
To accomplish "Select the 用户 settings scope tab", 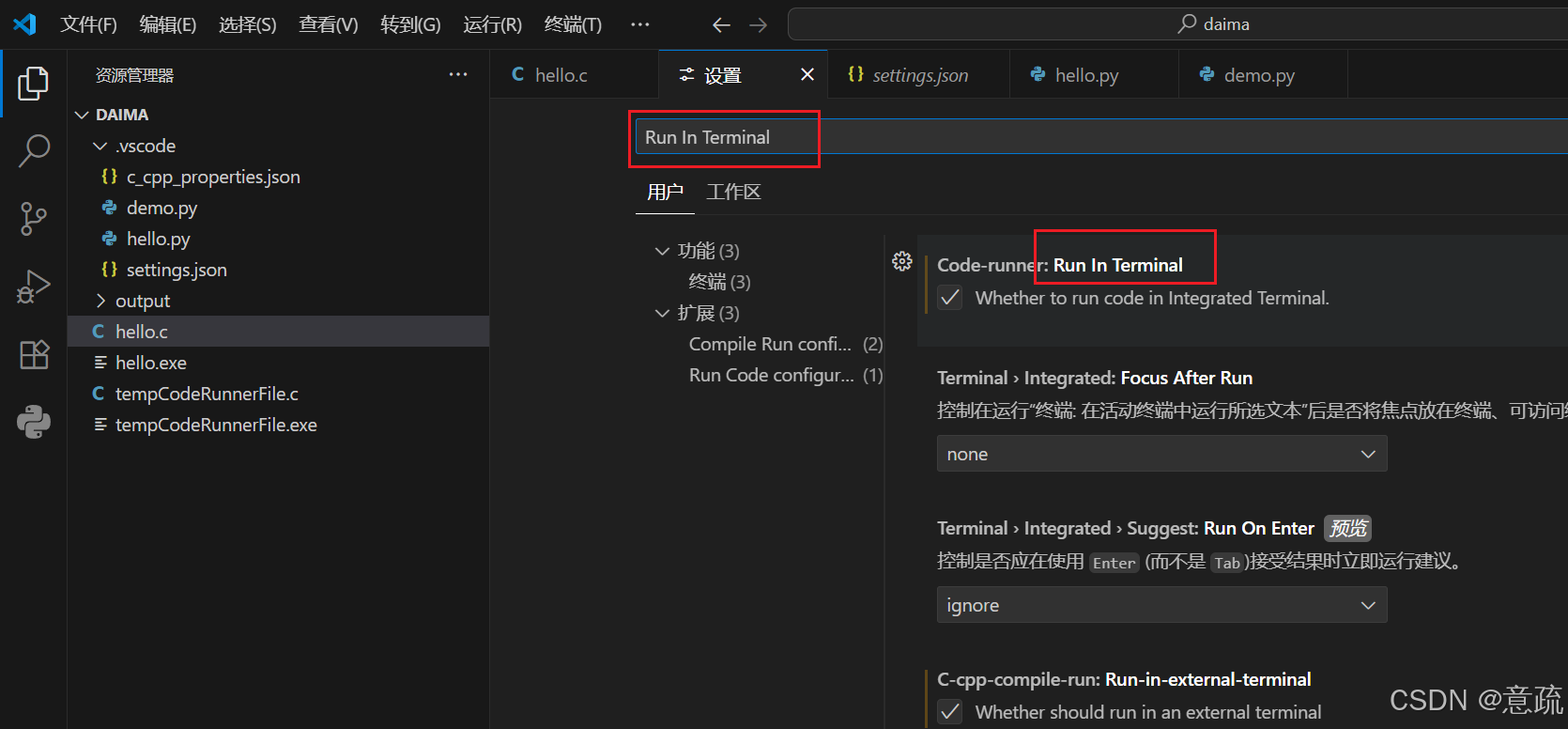I will [665, 192].
